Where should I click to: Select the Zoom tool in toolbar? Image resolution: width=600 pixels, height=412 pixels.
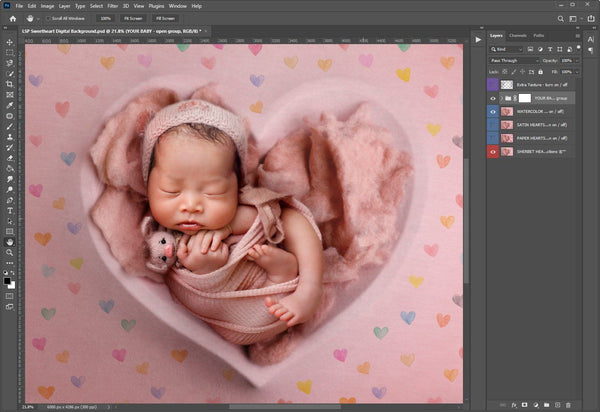8,253
